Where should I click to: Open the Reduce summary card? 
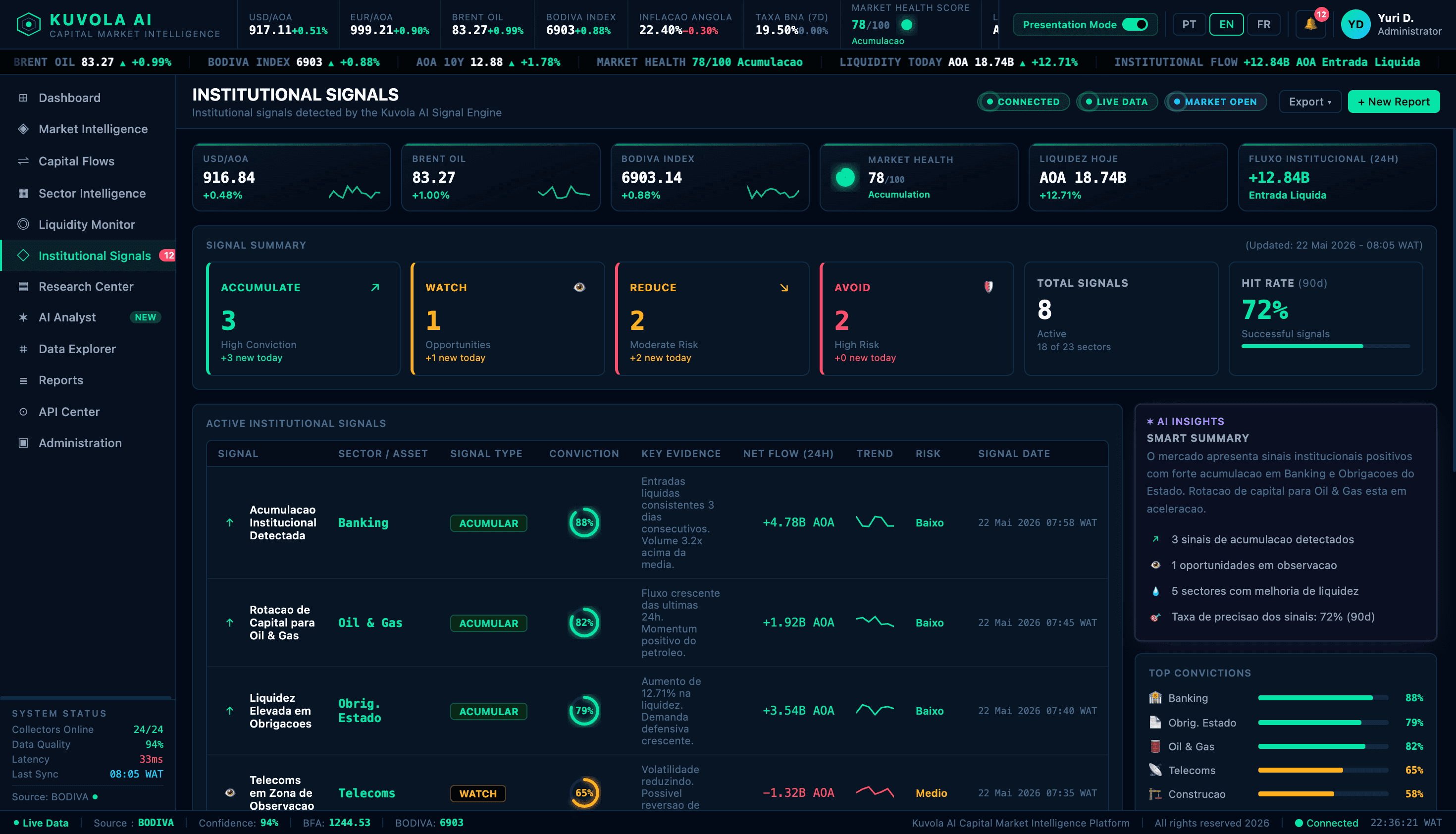pyautogui.click(x=712, y=319)
